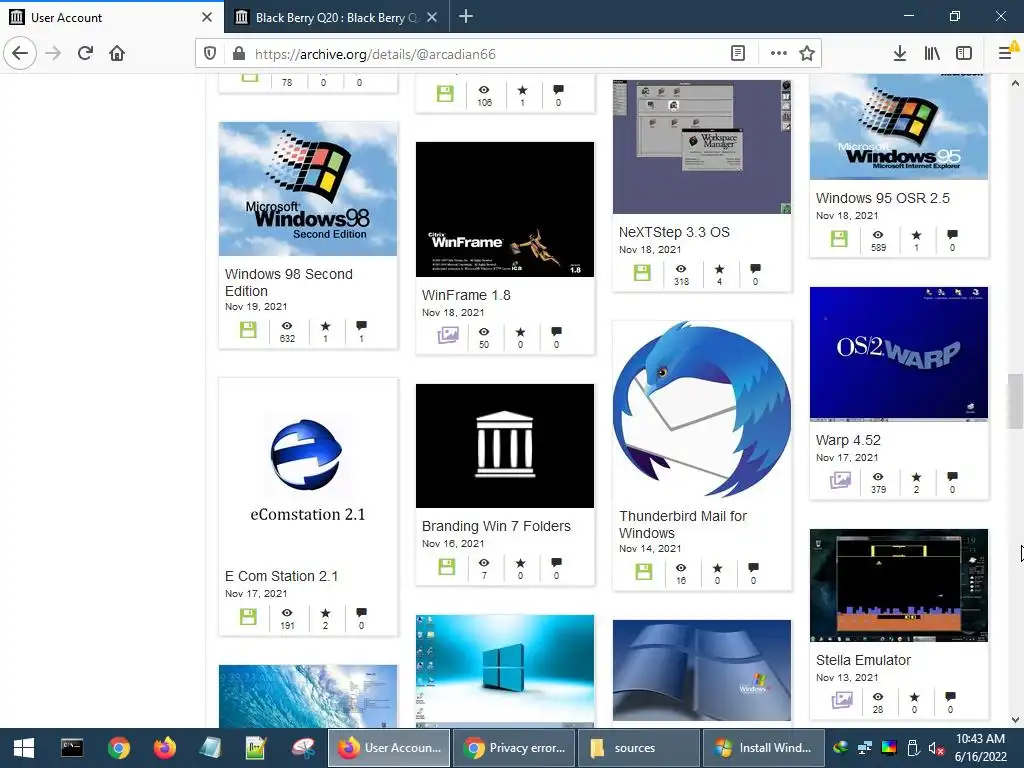The height and width of the screenshot is (768, 1024).
Task: Open the Thunderbird Mail for Windows link
Action: pos(682,524)
